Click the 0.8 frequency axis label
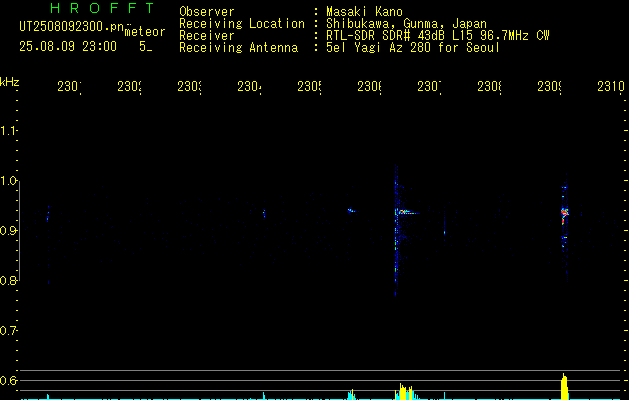Viewport: 629px width, 400px height. tap(8, 280)
